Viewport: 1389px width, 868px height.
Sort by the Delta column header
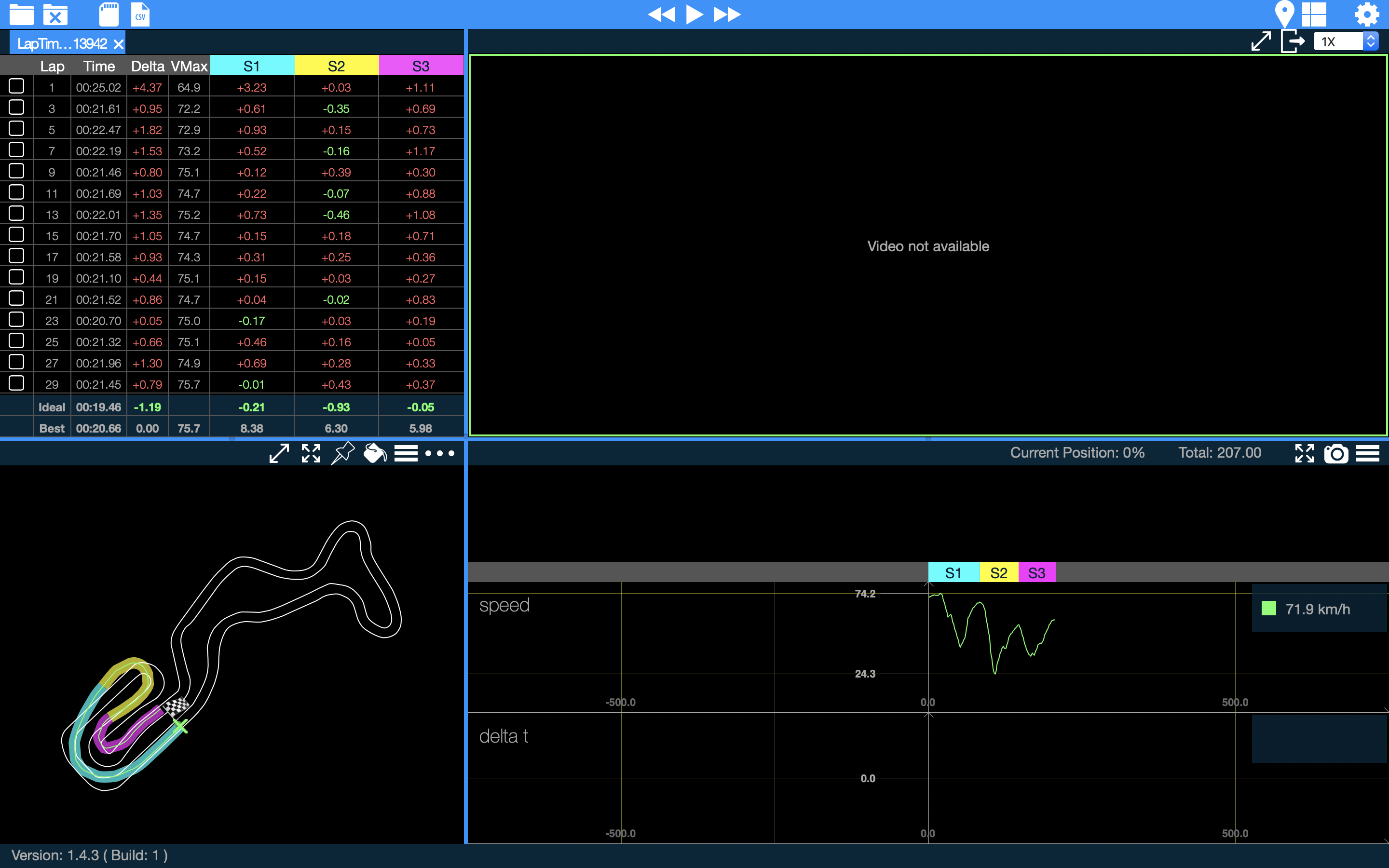[148, 66]
